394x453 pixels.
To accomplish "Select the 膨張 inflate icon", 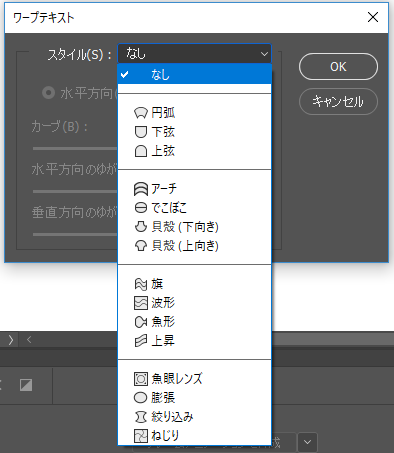I will click(x=141, y=398).
